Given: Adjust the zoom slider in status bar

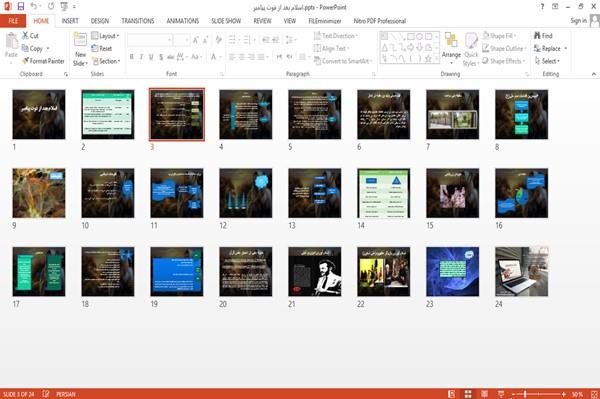Looking at the screenshot, I should click(x=525, y=394).
